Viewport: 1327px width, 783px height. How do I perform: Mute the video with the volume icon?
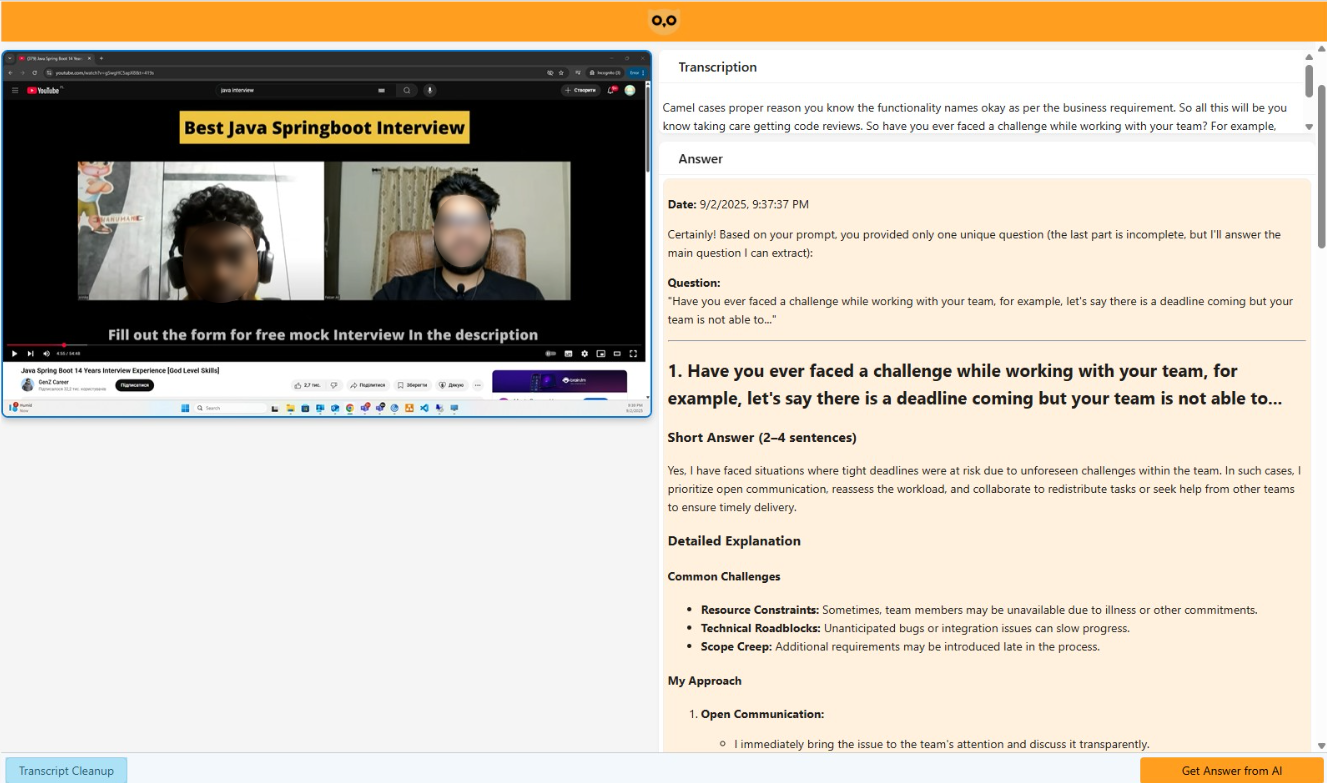pos(46,353)
